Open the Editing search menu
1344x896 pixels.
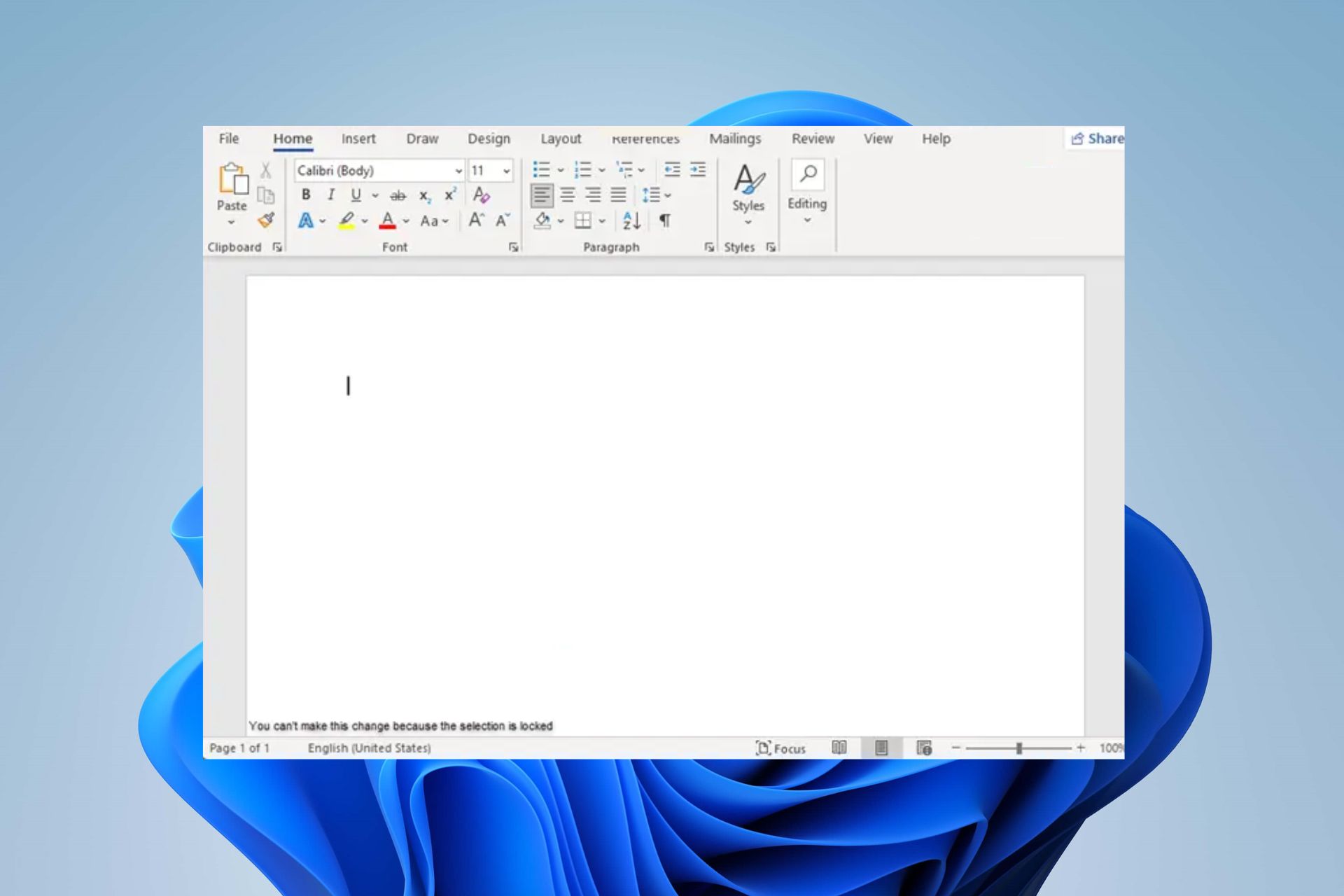(807, 192)
